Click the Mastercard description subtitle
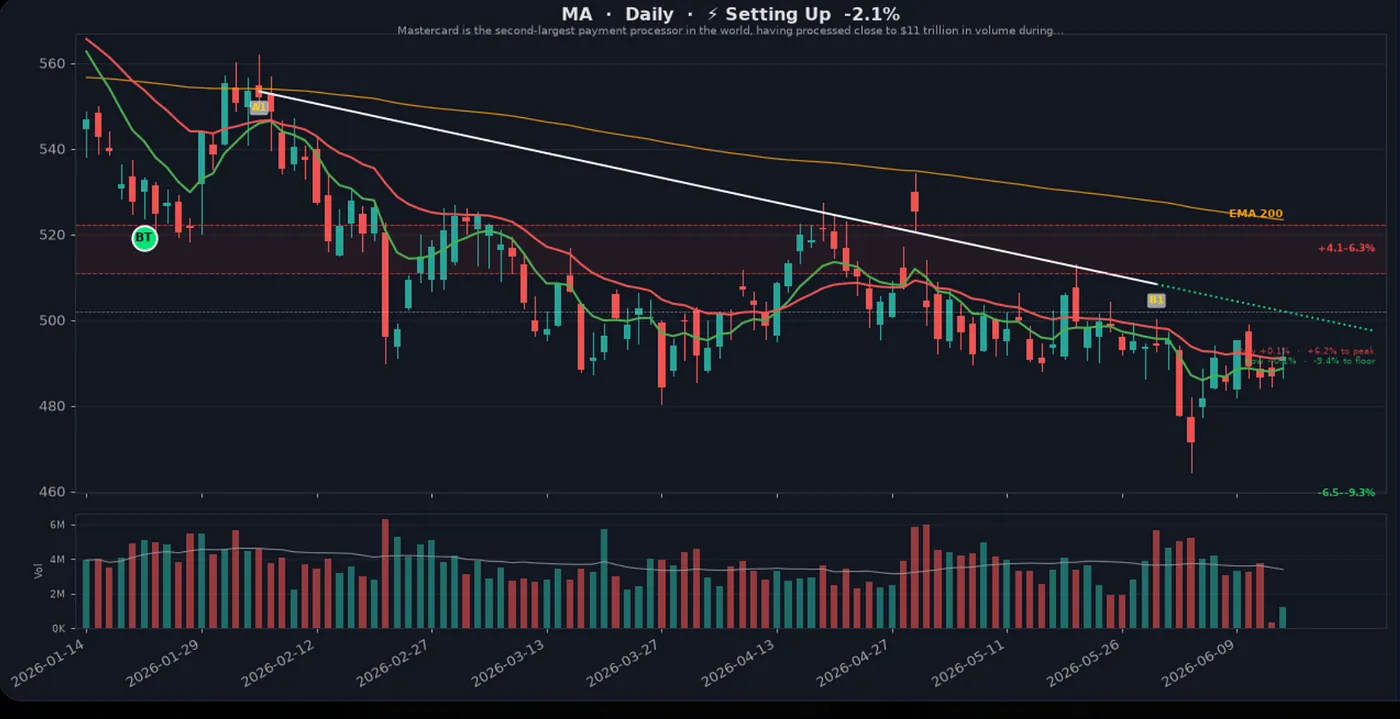The image size is (1400, 719). click(x=730, y=31)
